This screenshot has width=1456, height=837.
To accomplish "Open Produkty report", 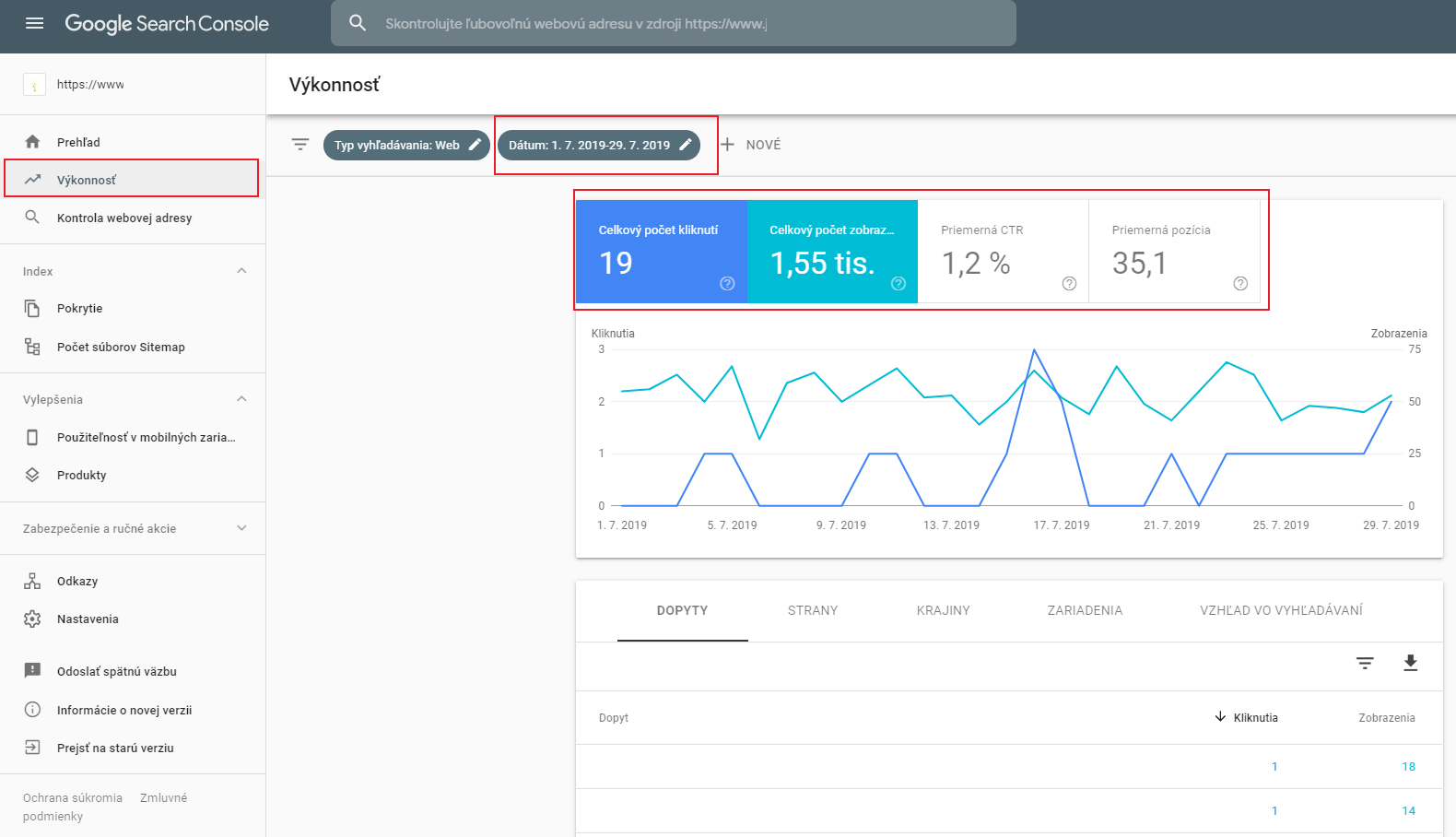I will click(133, 475).
